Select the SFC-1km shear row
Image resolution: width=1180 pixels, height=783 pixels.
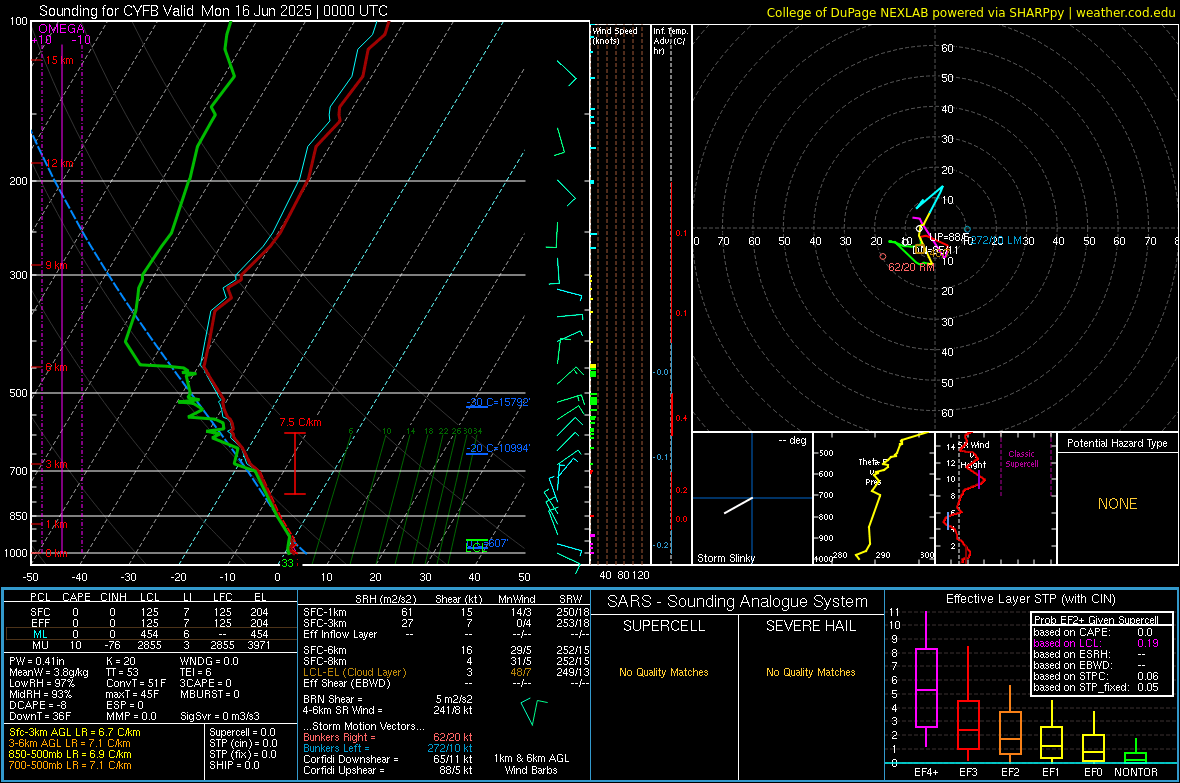[446, 612]
